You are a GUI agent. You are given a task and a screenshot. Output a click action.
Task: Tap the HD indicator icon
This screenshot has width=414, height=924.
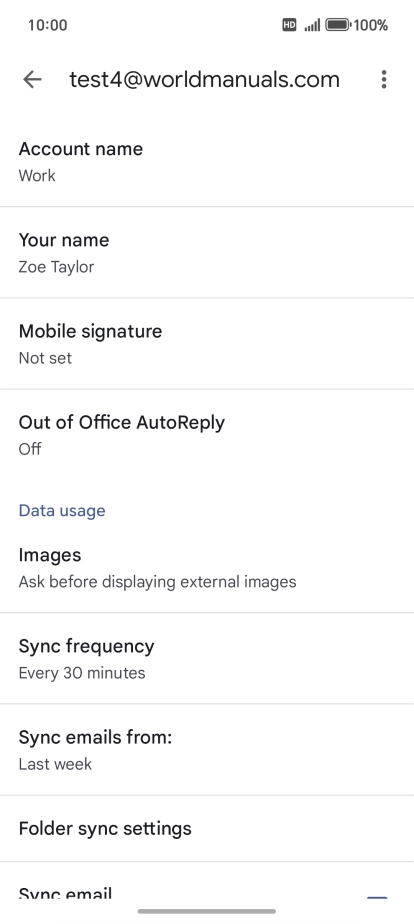[x=289, y=25]
